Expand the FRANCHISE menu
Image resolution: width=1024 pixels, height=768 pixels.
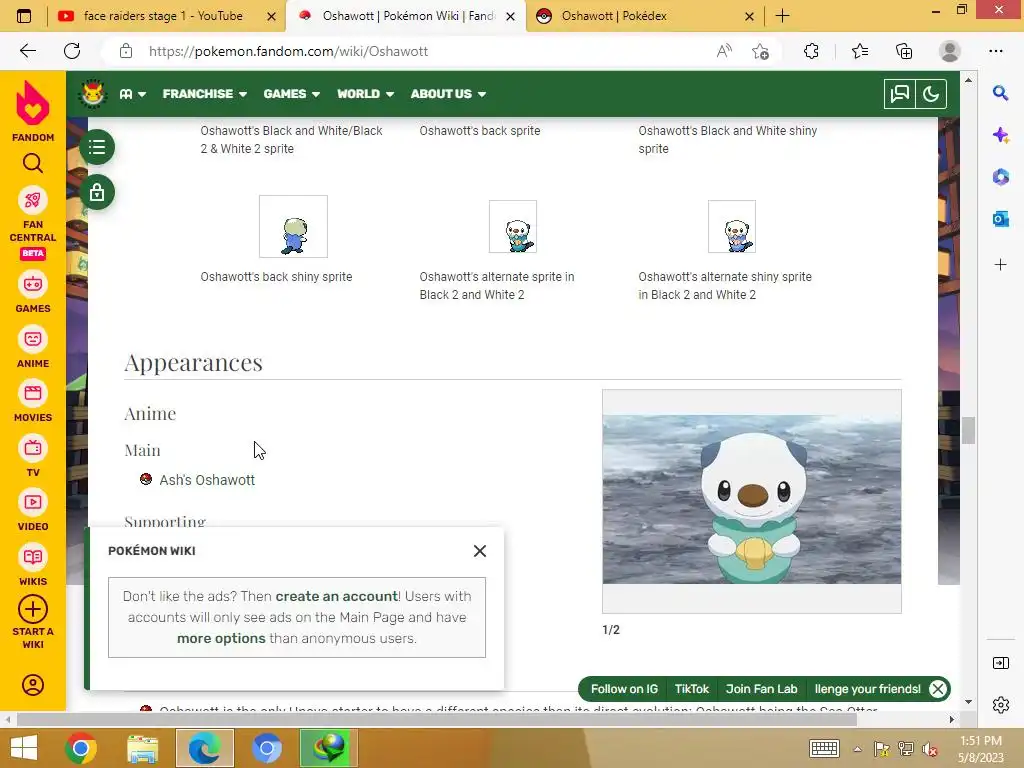coord(204,94)
